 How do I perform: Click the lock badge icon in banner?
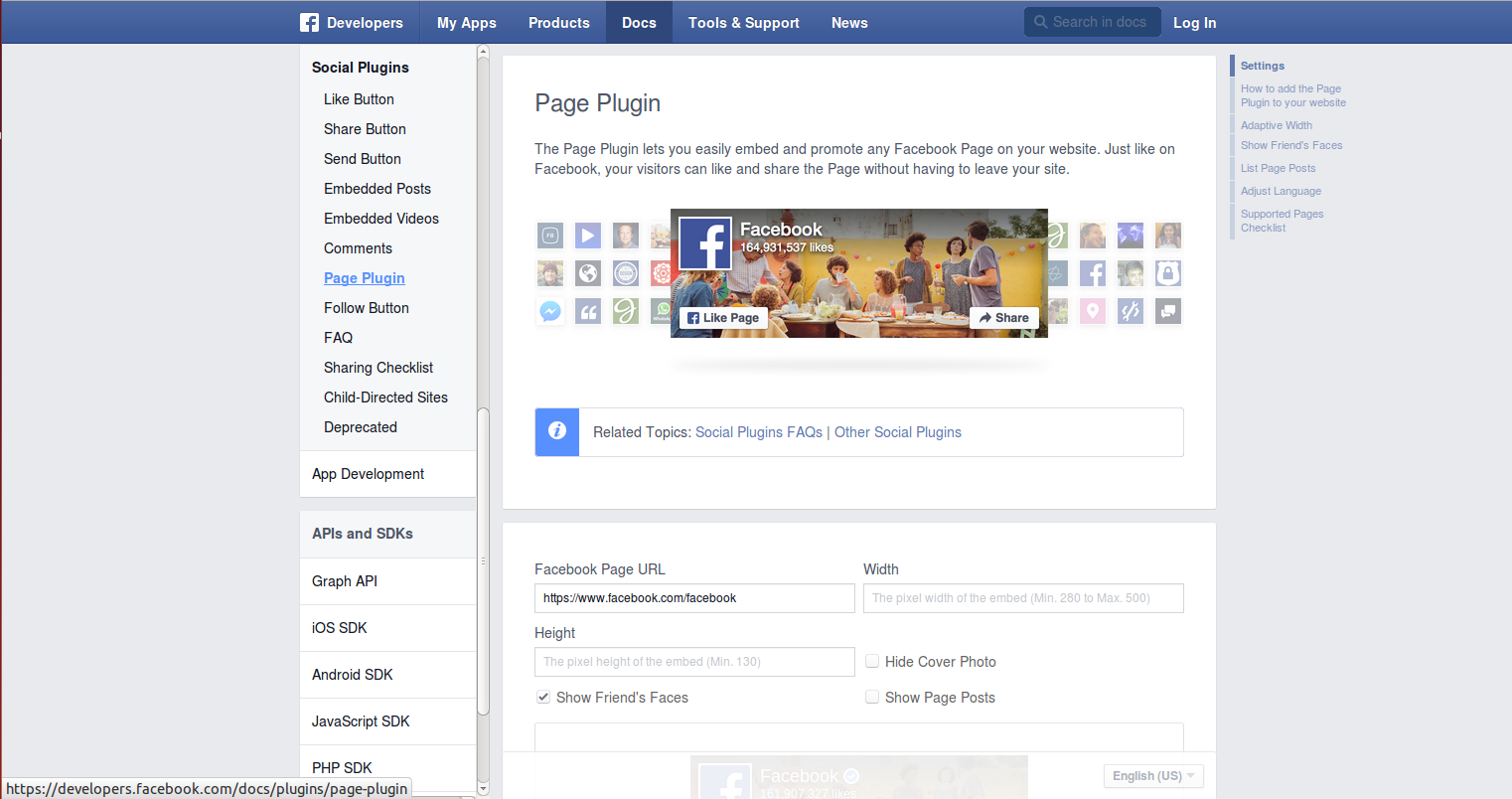coord(1168,273)
